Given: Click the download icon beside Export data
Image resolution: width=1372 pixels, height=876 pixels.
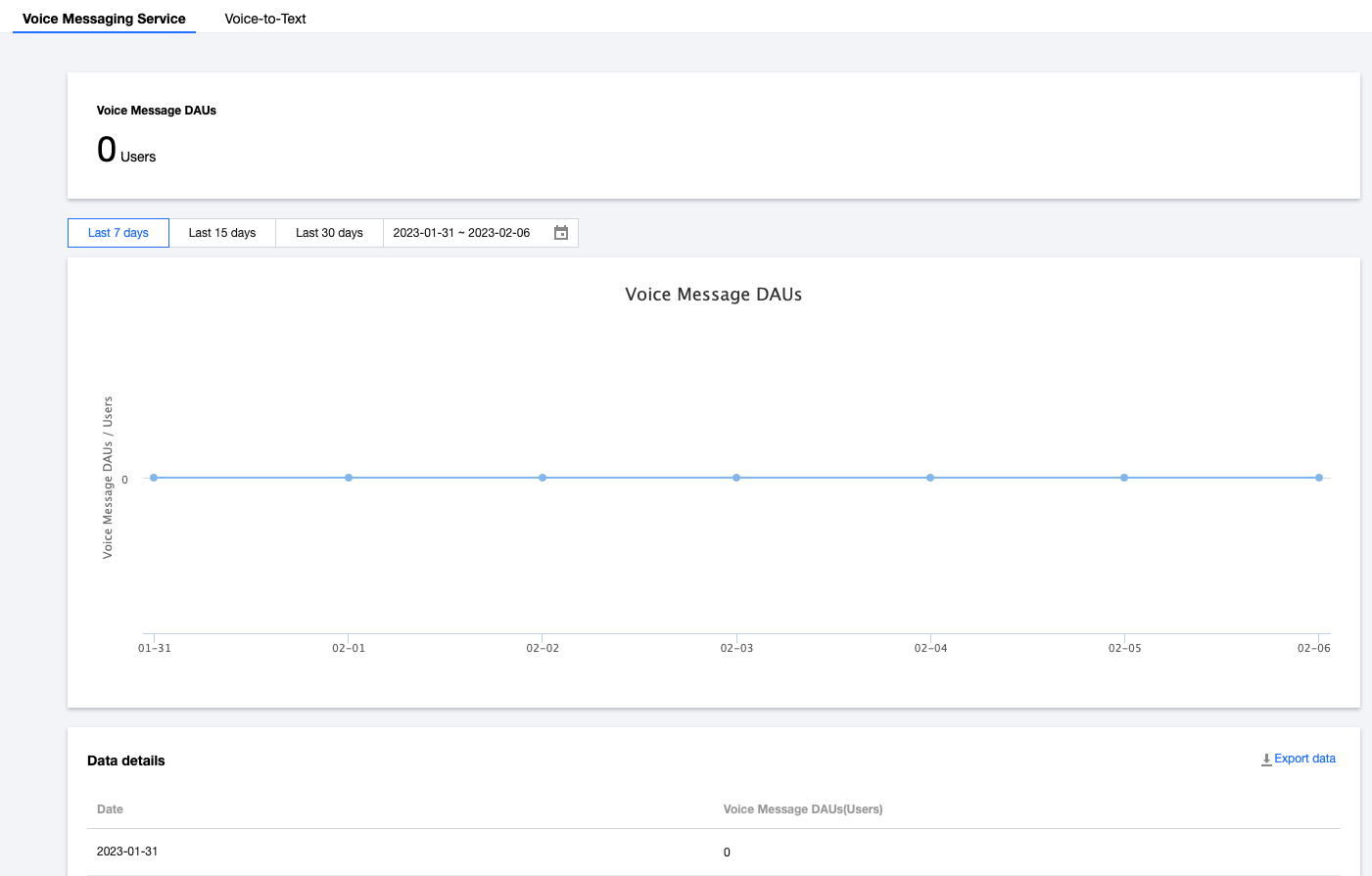Looking at the screenshot, I should [1266, 760].
